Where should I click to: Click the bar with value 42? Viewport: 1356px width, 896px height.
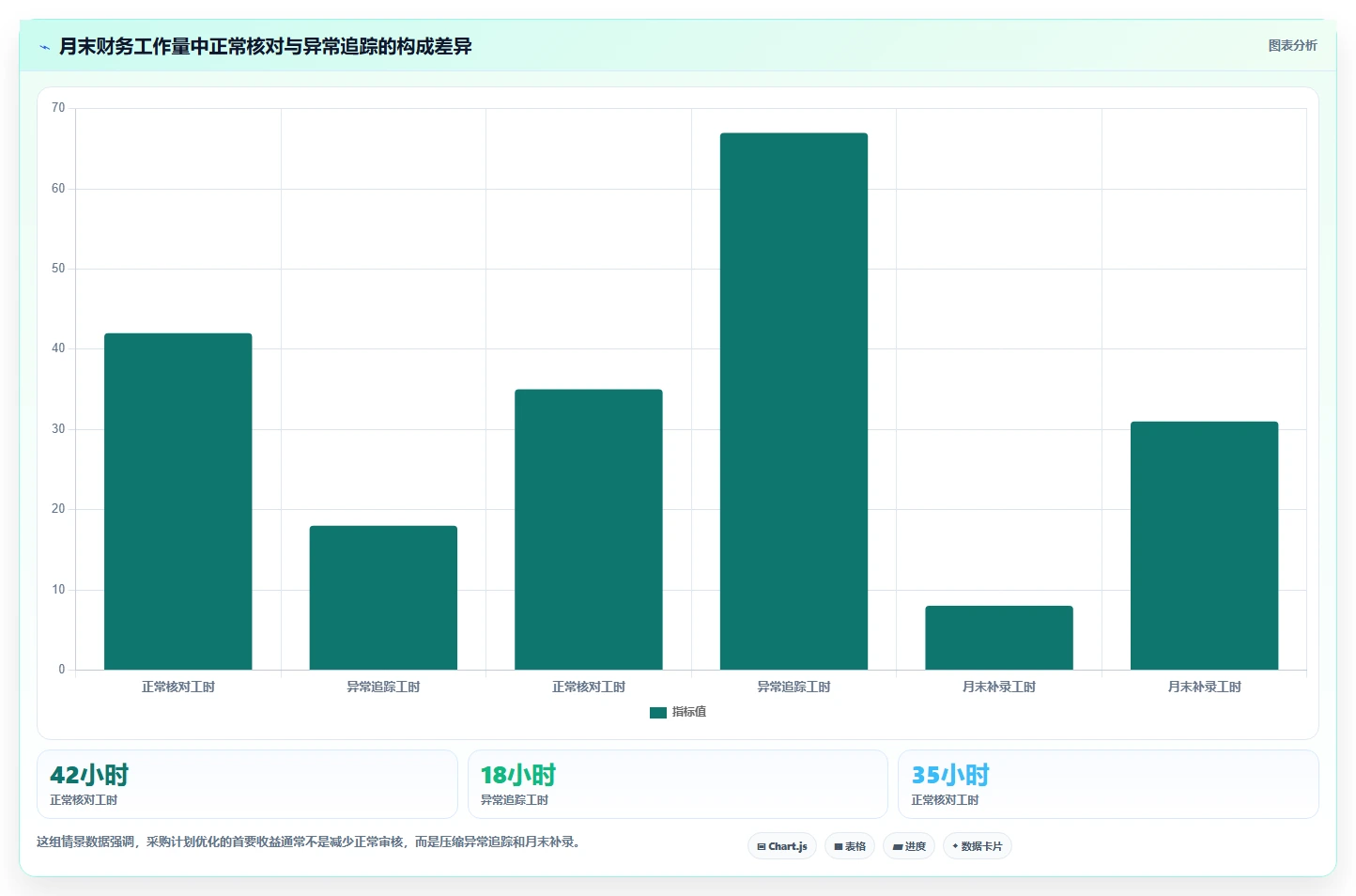point(178,502)
